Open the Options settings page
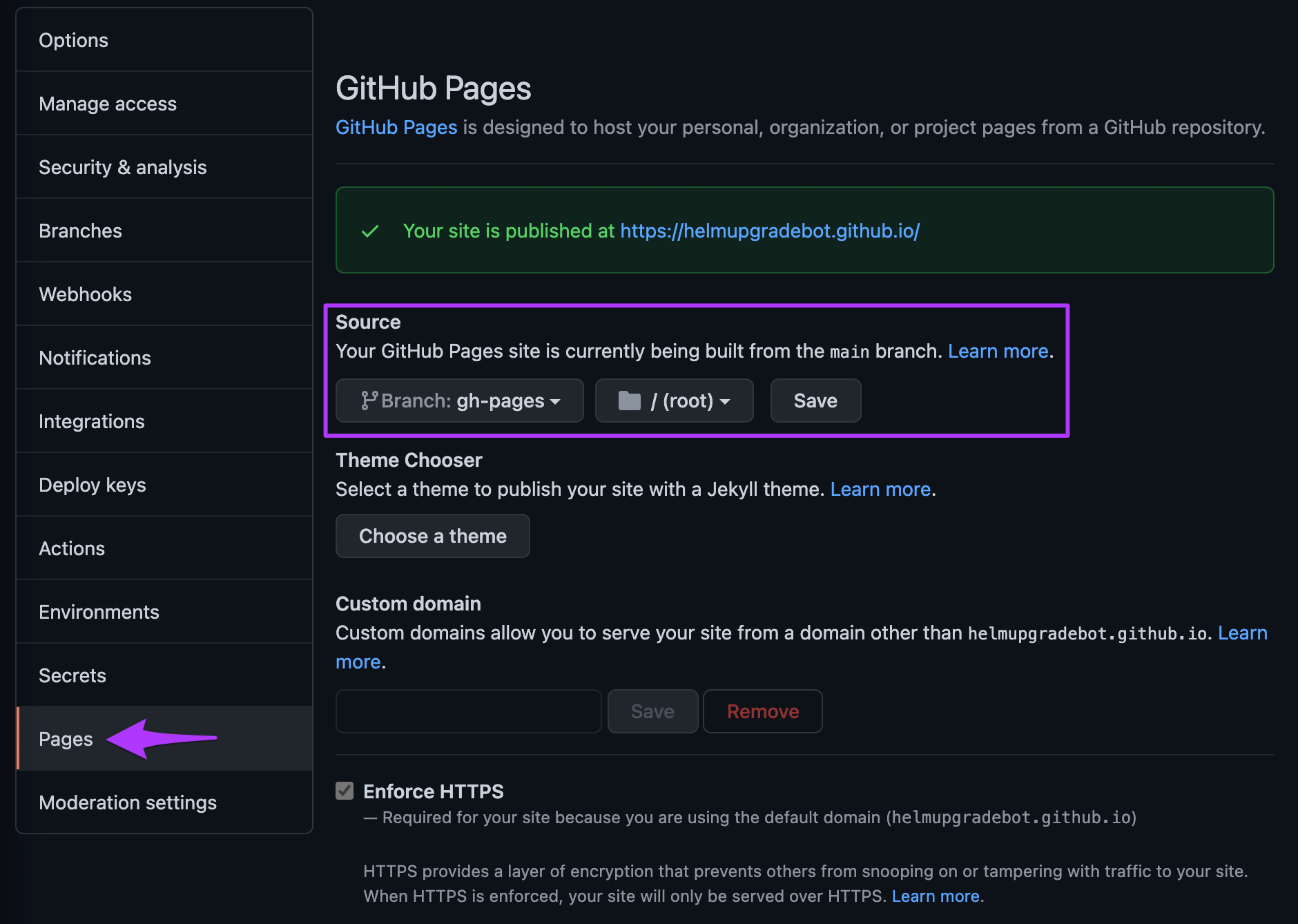 click(164, 40)
